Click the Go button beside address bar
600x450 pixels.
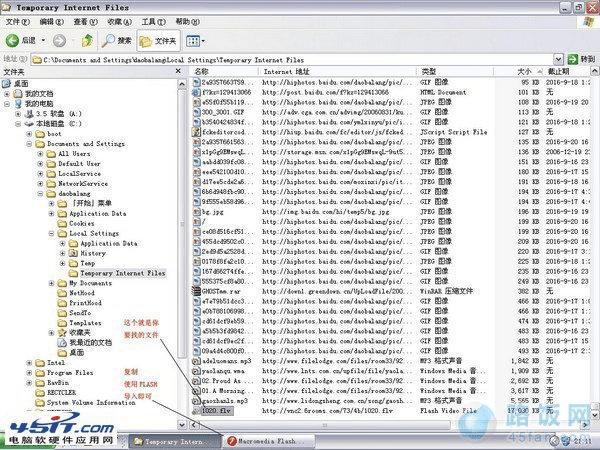pyautogui.click(x=581, y=59)
